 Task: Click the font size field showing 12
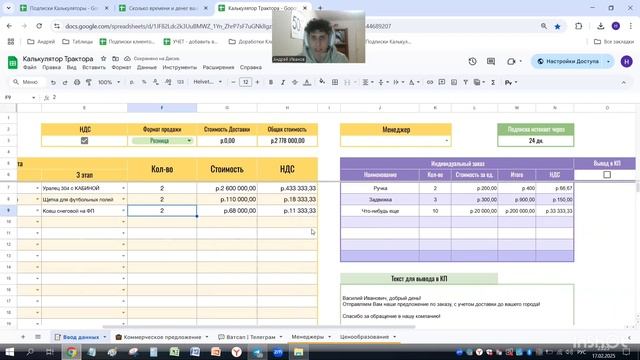pyautogui.click(x=245, y=82)
